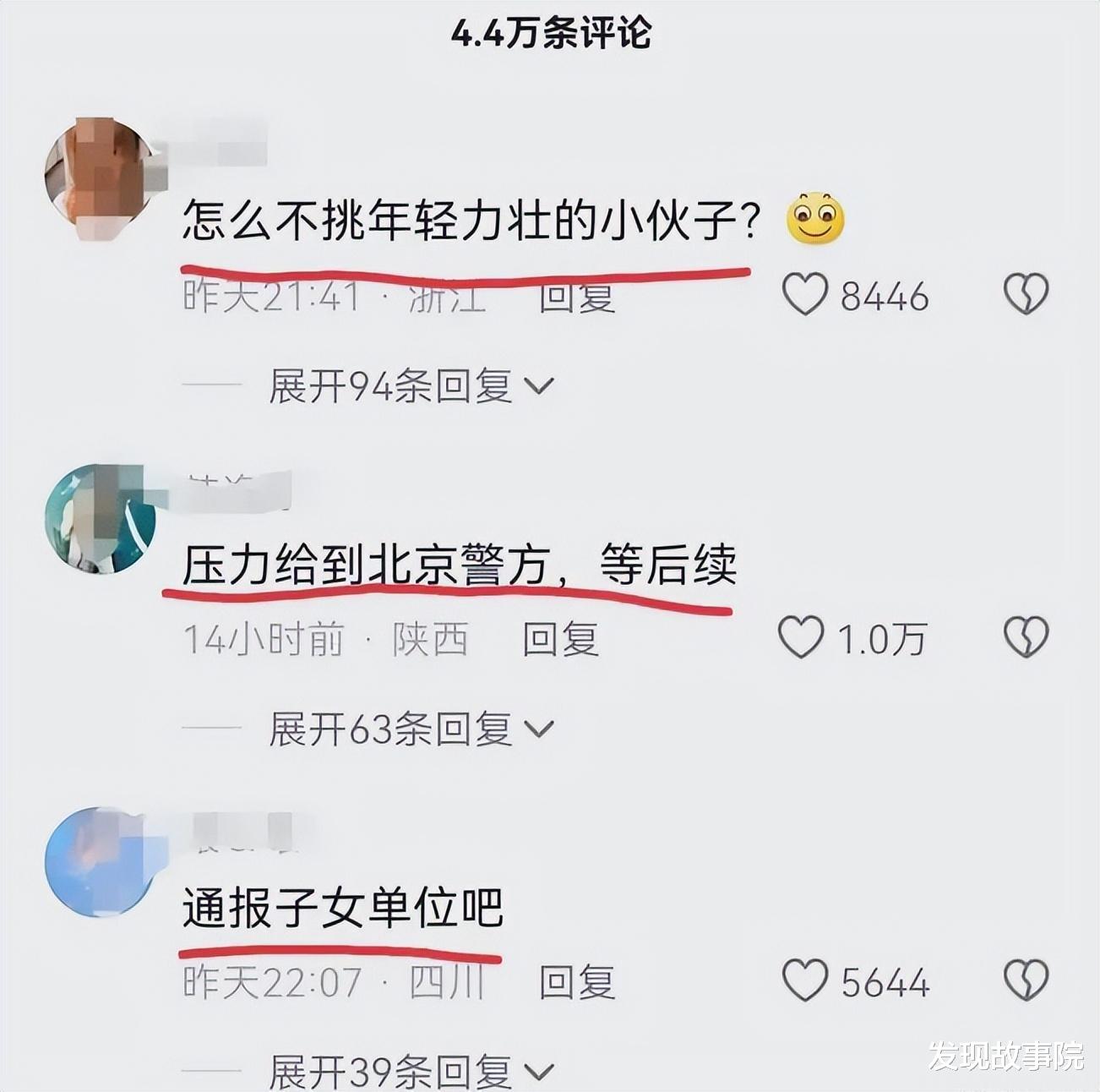Dislike the Shaanxi user's comment
Screen dimensions: 1100x1092
(x=1026, y=637)
